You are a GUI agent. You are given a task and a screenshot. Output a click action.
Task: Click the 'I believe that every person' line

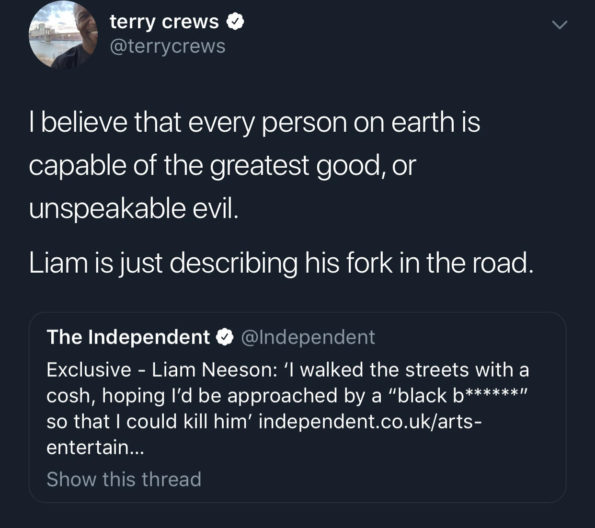[255, 122]
